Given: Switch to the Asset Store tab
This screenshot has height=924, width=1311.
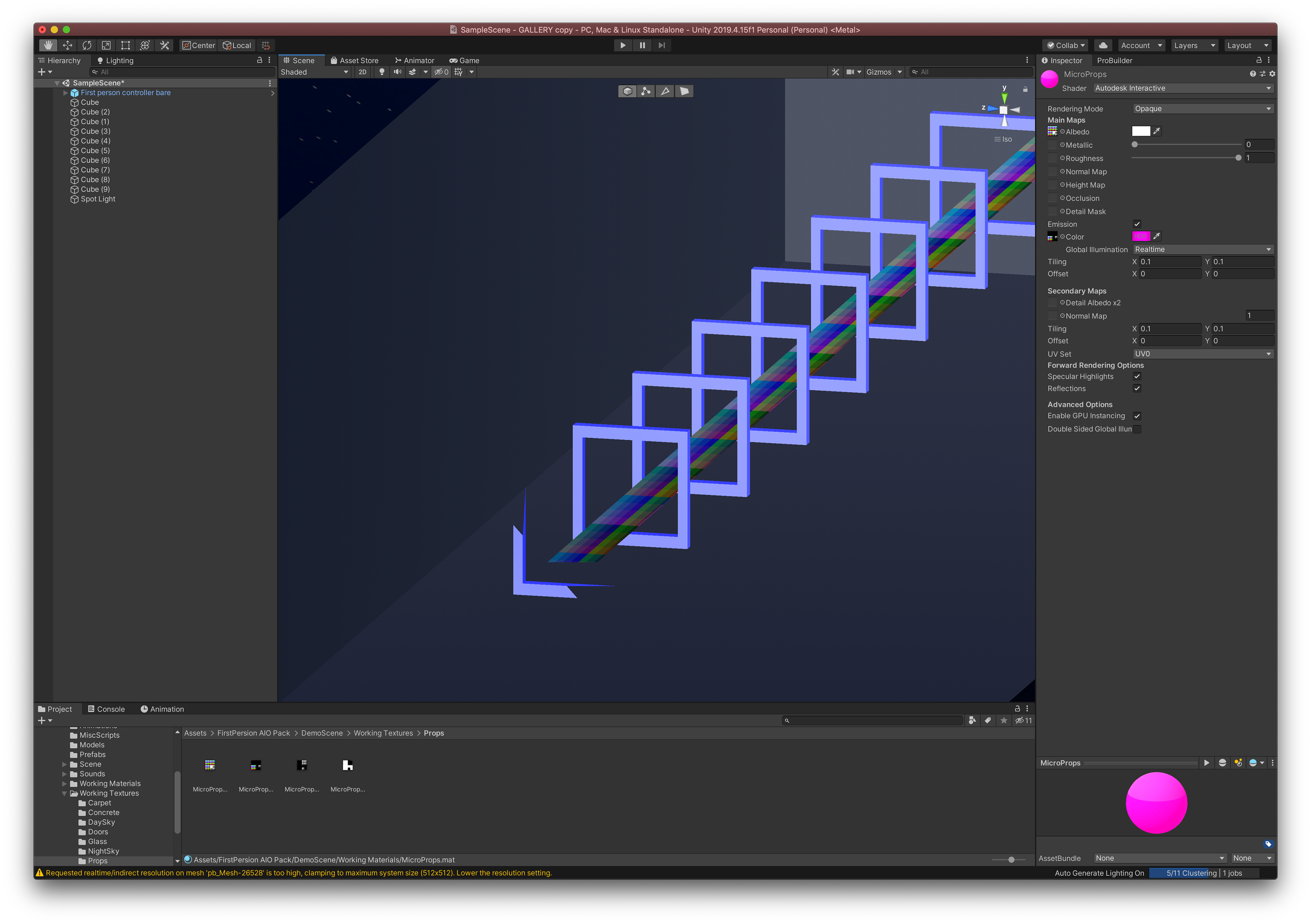Looking at the screenshot, I should (355, 60).
